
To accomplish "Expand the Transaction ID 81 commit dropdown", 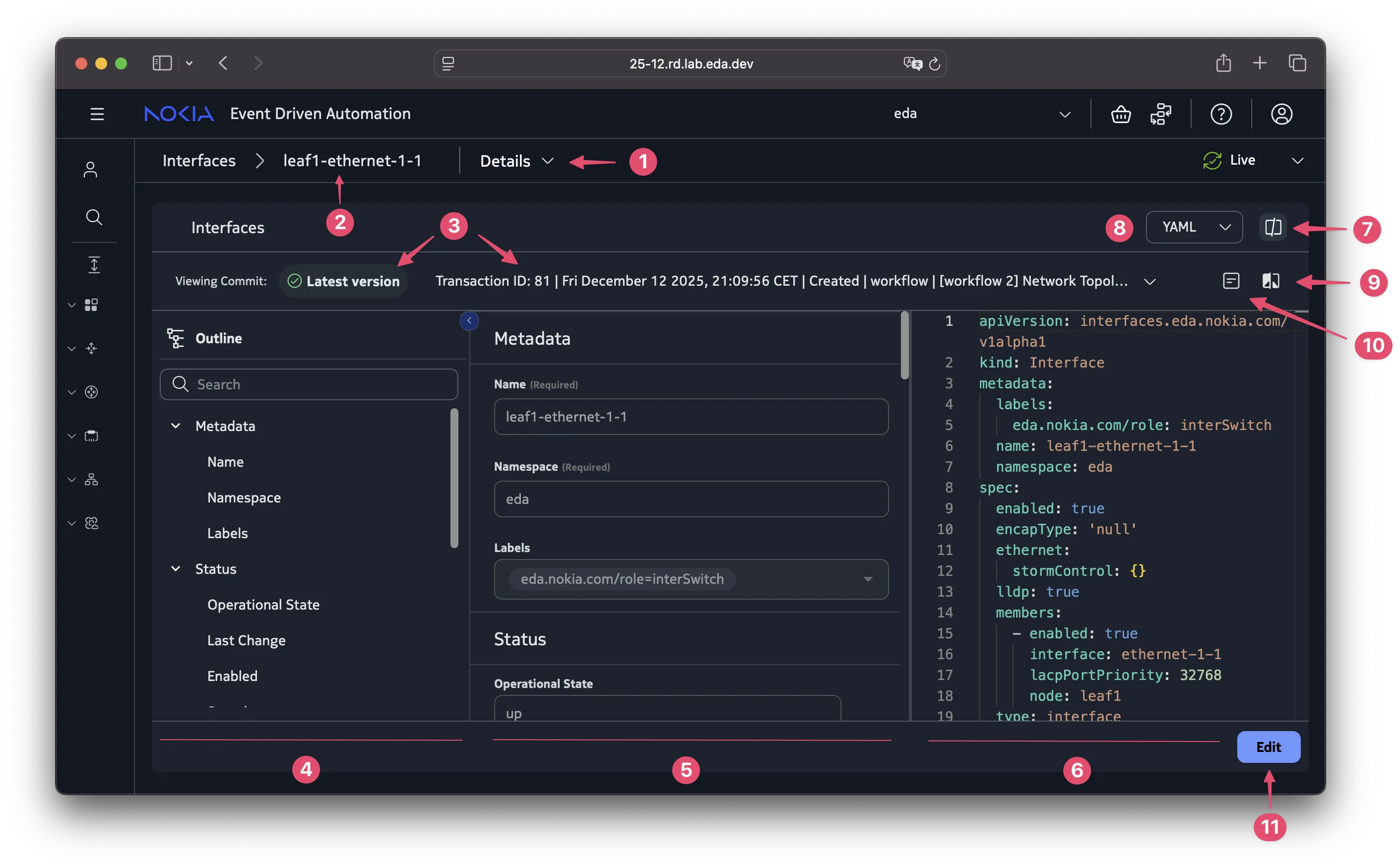I will tap(1149, 281).
